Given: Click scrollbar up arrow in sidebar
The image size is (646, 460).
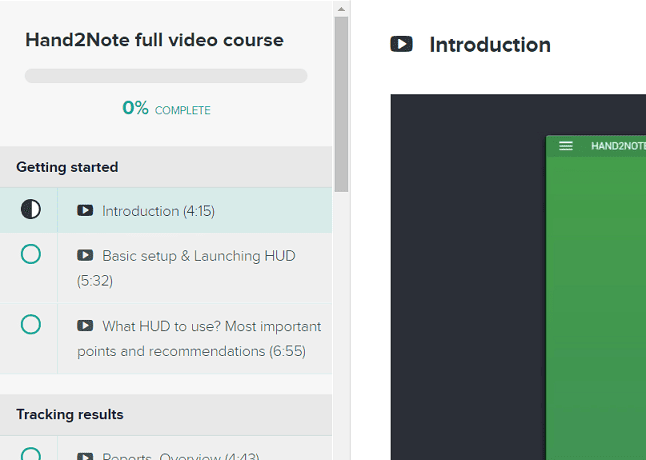Looking at the screenshot, I should [341, 8].
